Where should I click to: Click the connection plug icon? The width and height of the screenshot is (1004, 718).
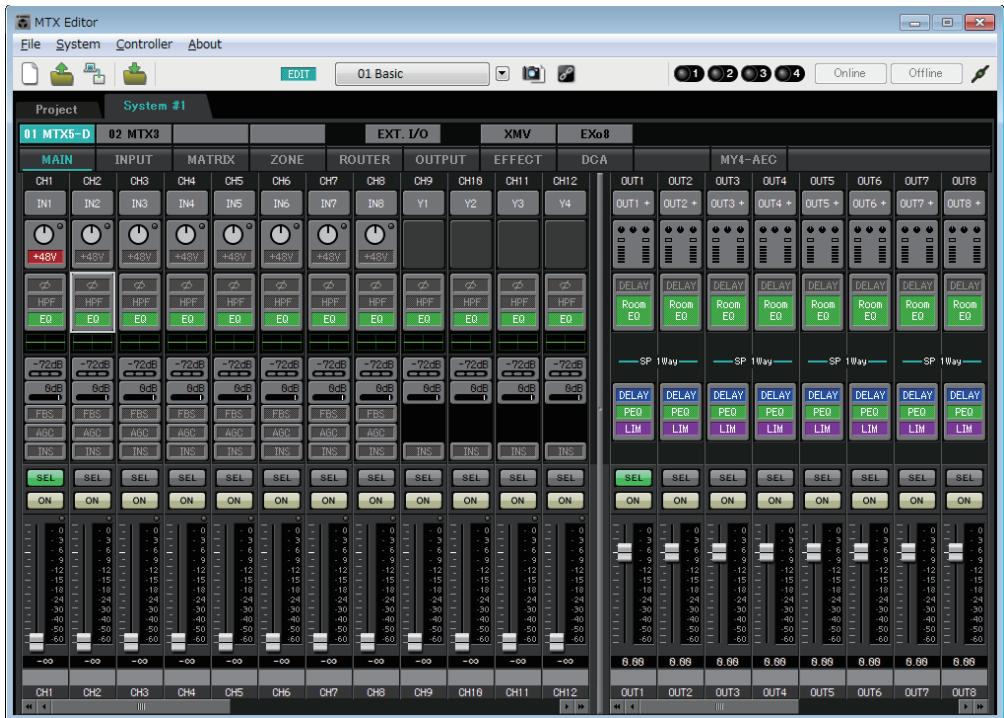pos(980,74)
